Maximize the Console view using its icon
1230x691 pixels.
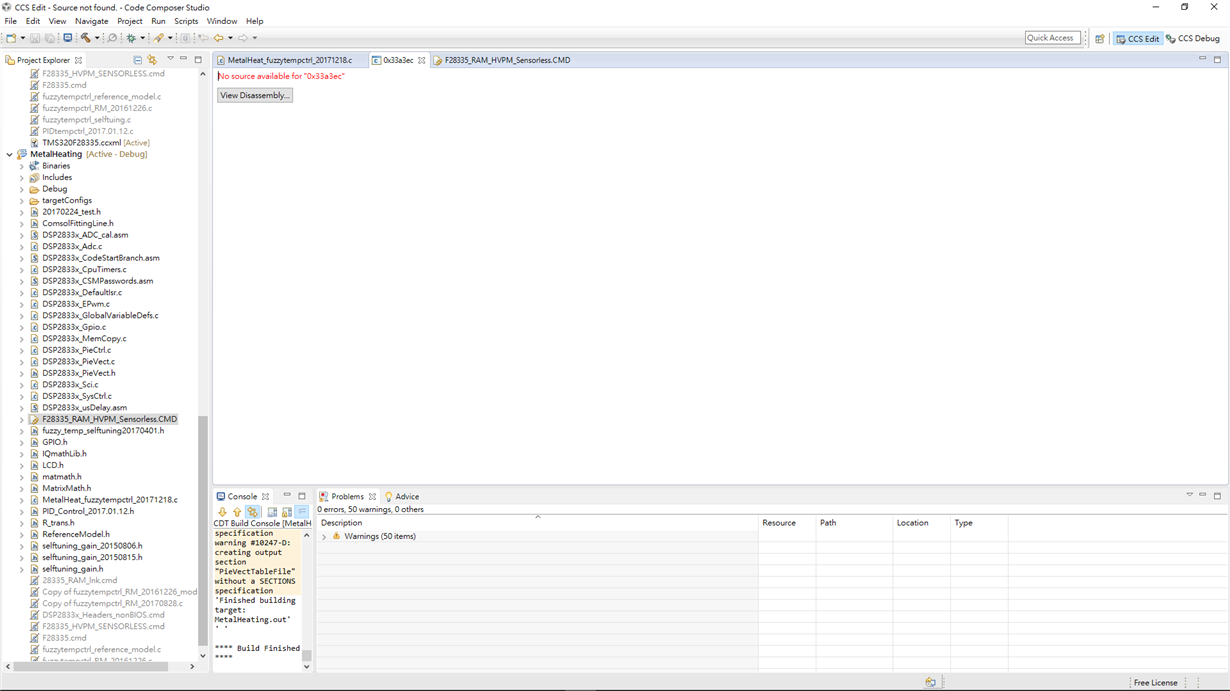point(302,496)
